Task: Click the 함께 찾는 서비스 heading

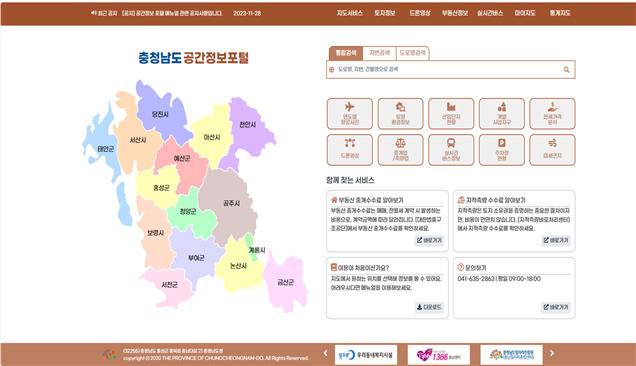Action: click(x=350, y=180)
